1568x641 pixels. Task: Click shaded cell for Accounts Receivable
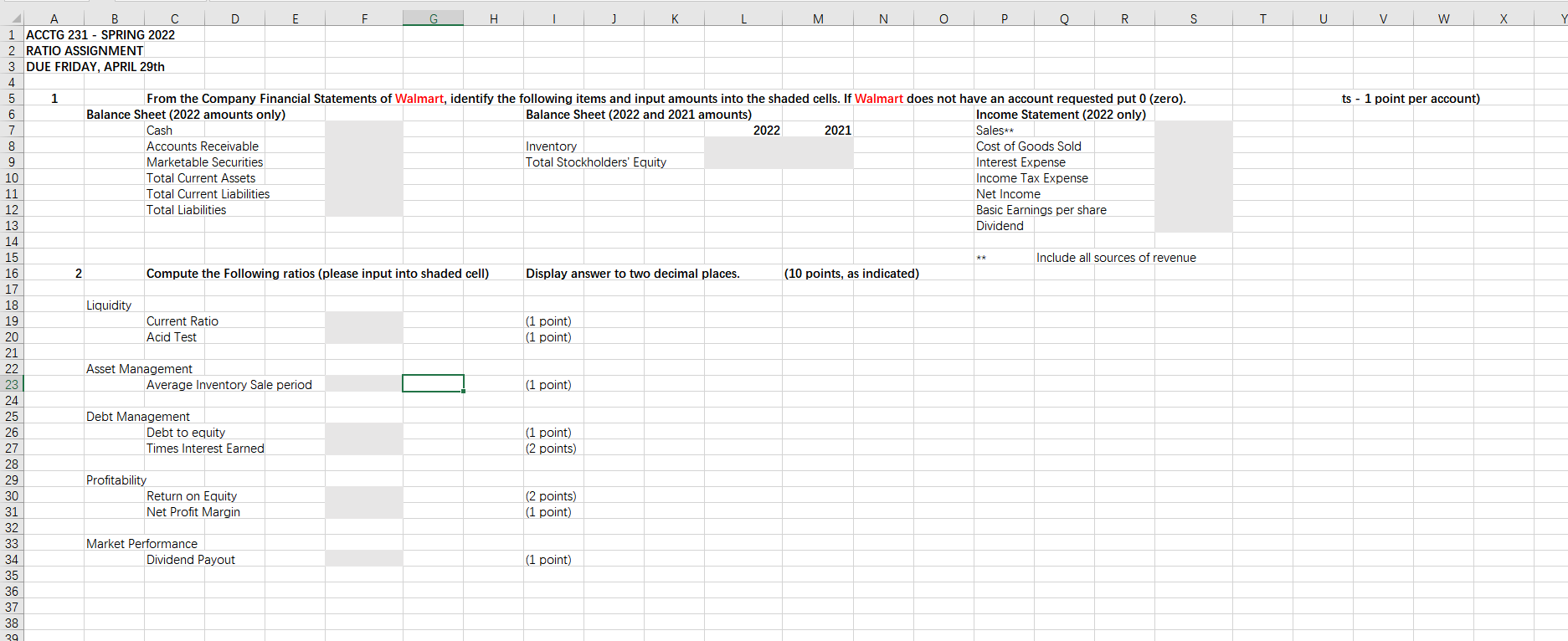click(363, 146)
